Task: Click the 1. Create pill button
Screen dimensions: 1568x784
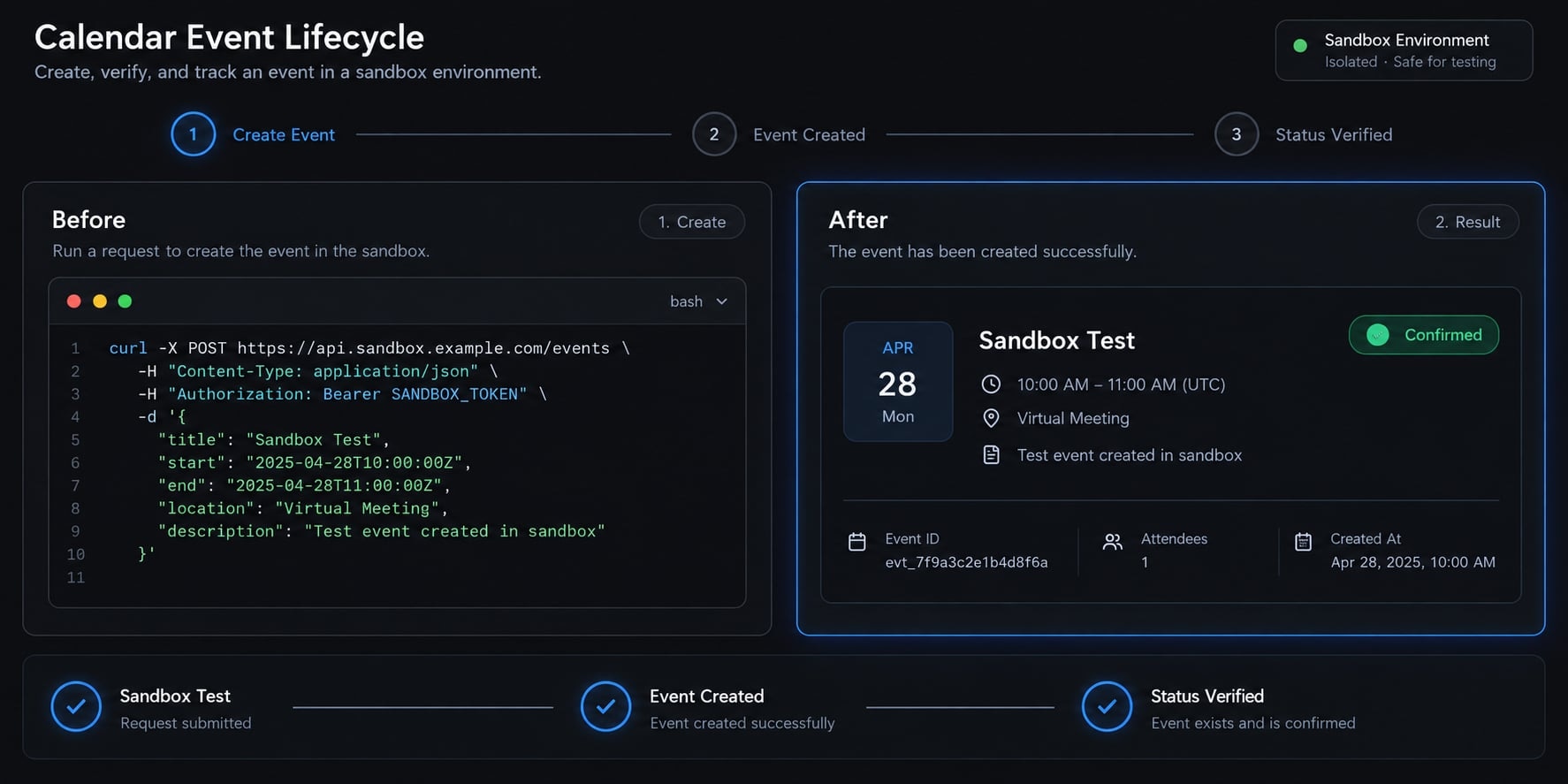Action: [692, 222]
